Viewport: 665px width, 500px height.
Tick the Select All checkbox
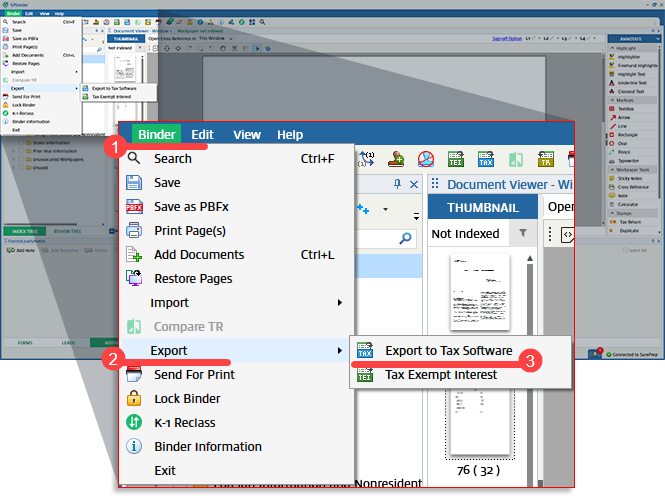(x=625, y=250)
